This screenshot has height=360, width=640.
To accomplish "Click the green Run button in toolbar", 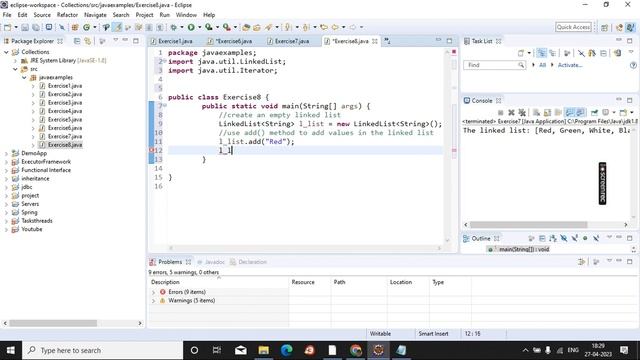I will (191, 27).
